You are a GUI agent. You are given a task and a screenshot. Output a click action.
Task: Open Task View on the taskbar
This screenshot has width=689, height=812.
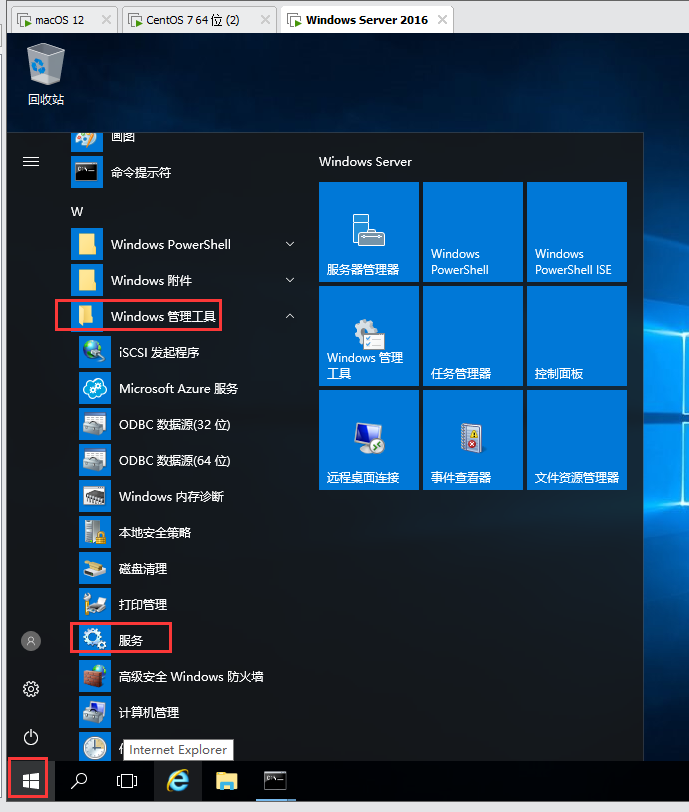click(x=127, y=780)
